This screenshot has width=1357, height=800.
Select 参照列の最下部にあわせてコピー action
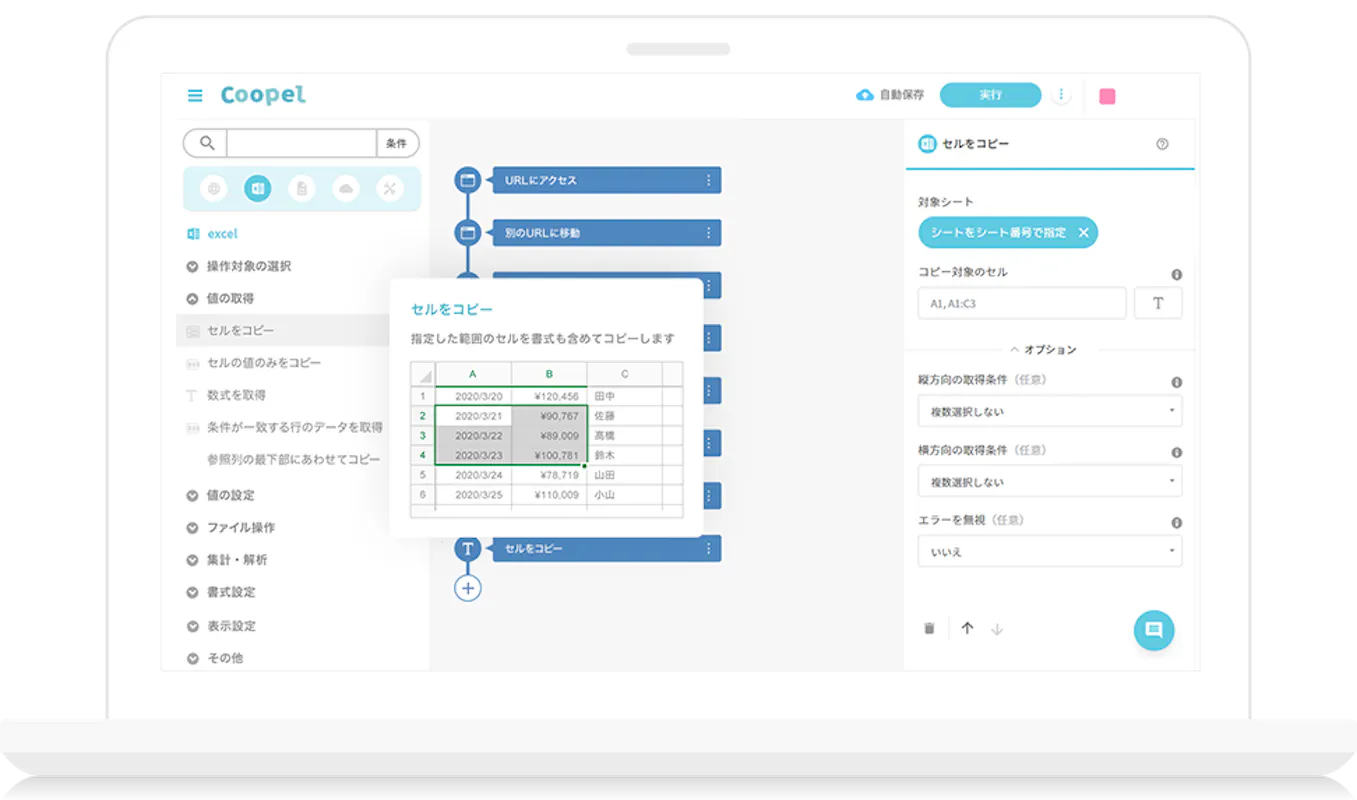[293, 460]
